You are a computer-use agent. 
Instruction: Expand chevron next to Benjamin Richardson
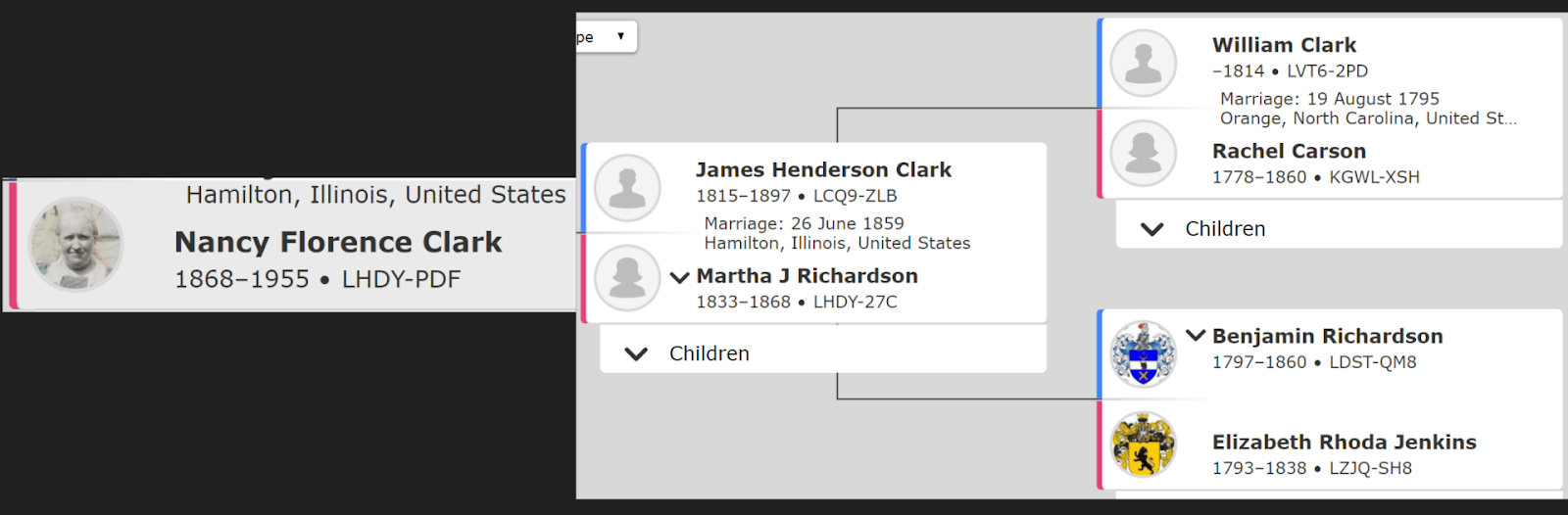(x=1196, y=335)
